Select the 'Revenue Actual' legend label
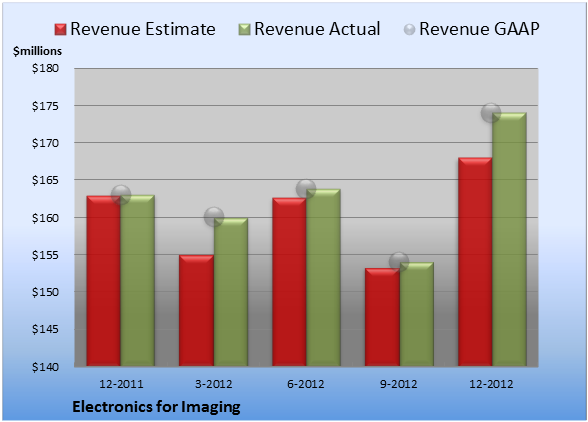Screen dimensions: 588x422 click(317, 29)
